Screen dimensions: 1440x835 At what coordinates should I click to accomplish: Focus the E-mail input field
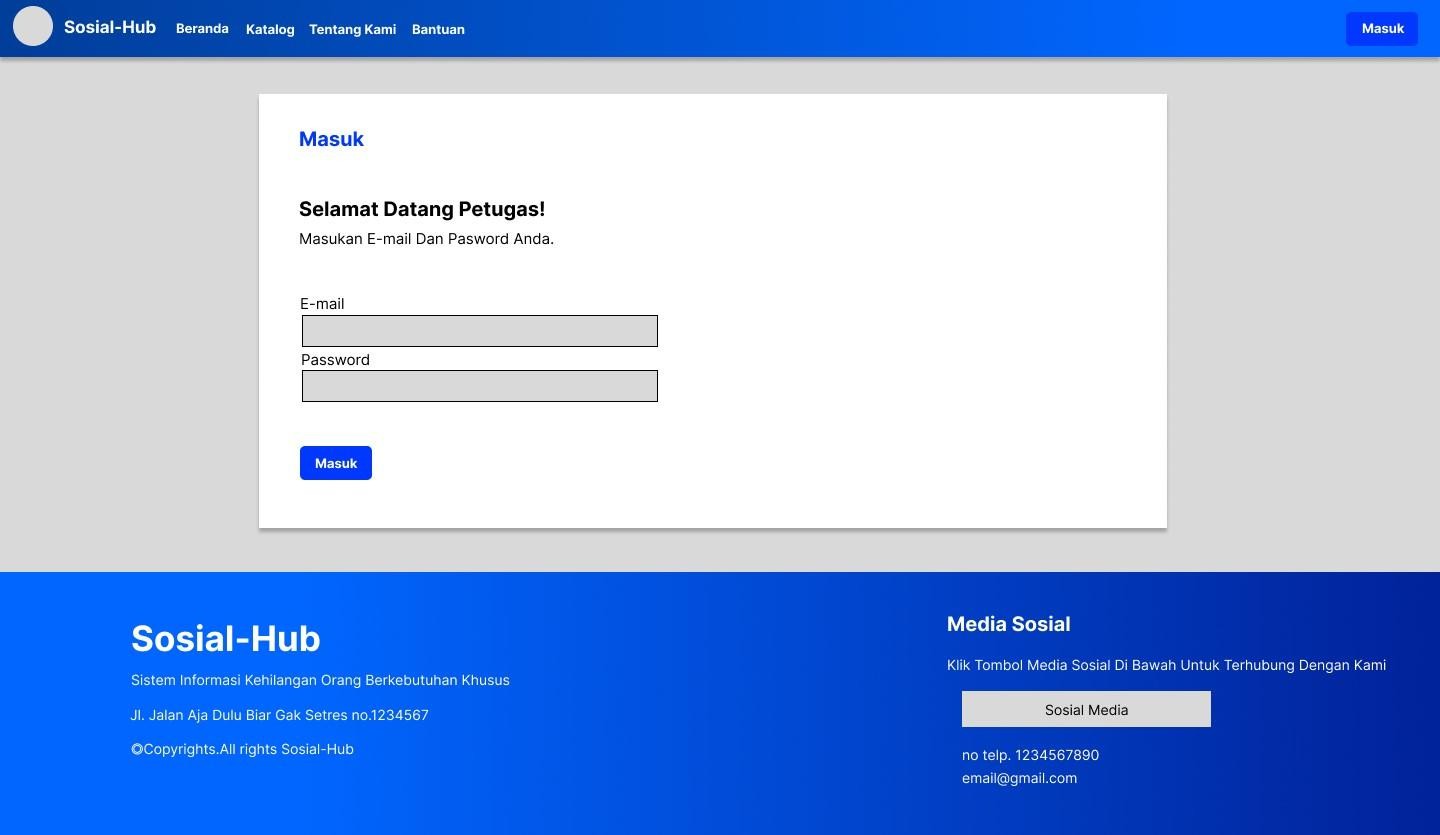coord(480,331)
